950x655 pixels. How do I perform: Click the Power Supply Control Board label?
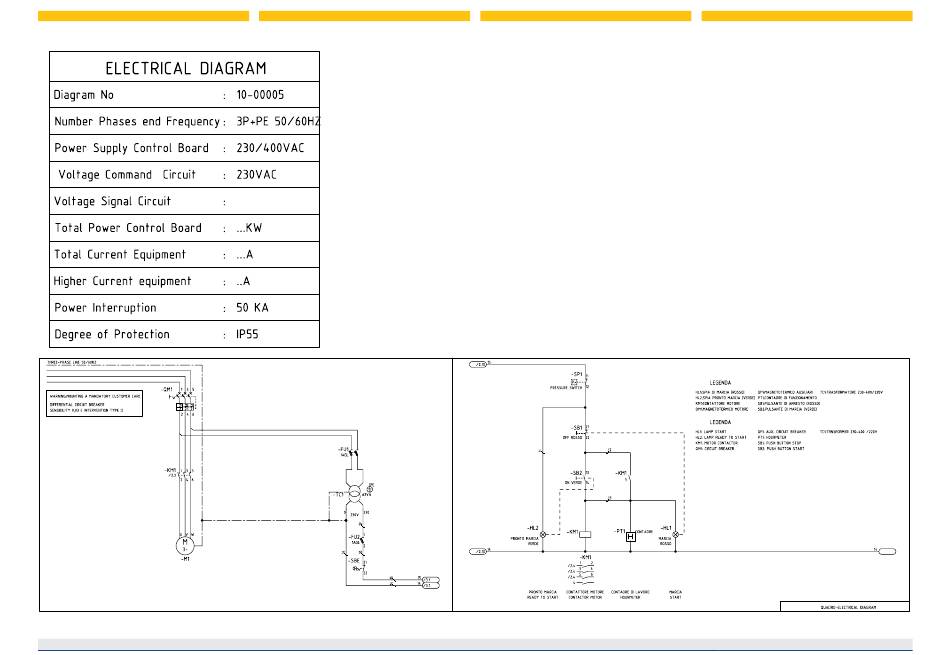click(131, 148)
